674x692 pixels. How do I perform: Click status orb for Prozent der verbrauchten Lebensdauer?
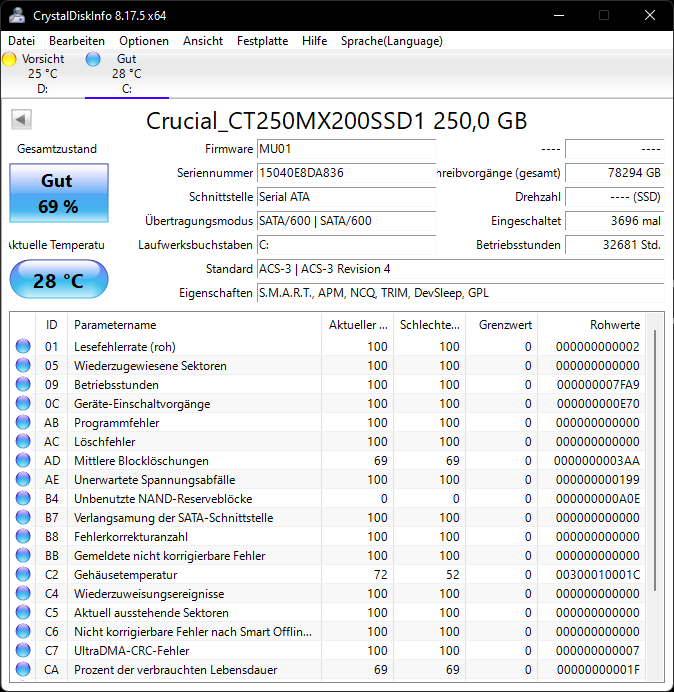pos(23,669)
